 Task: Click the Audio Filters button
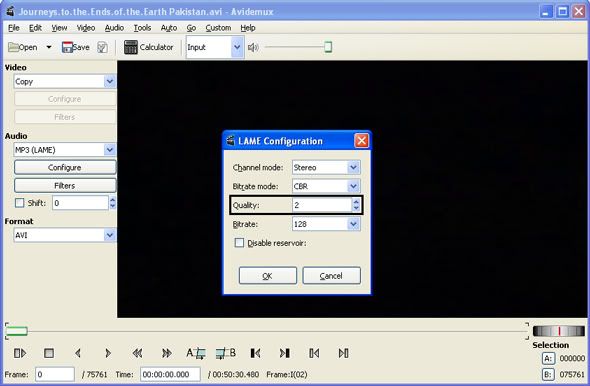point(65,185)
